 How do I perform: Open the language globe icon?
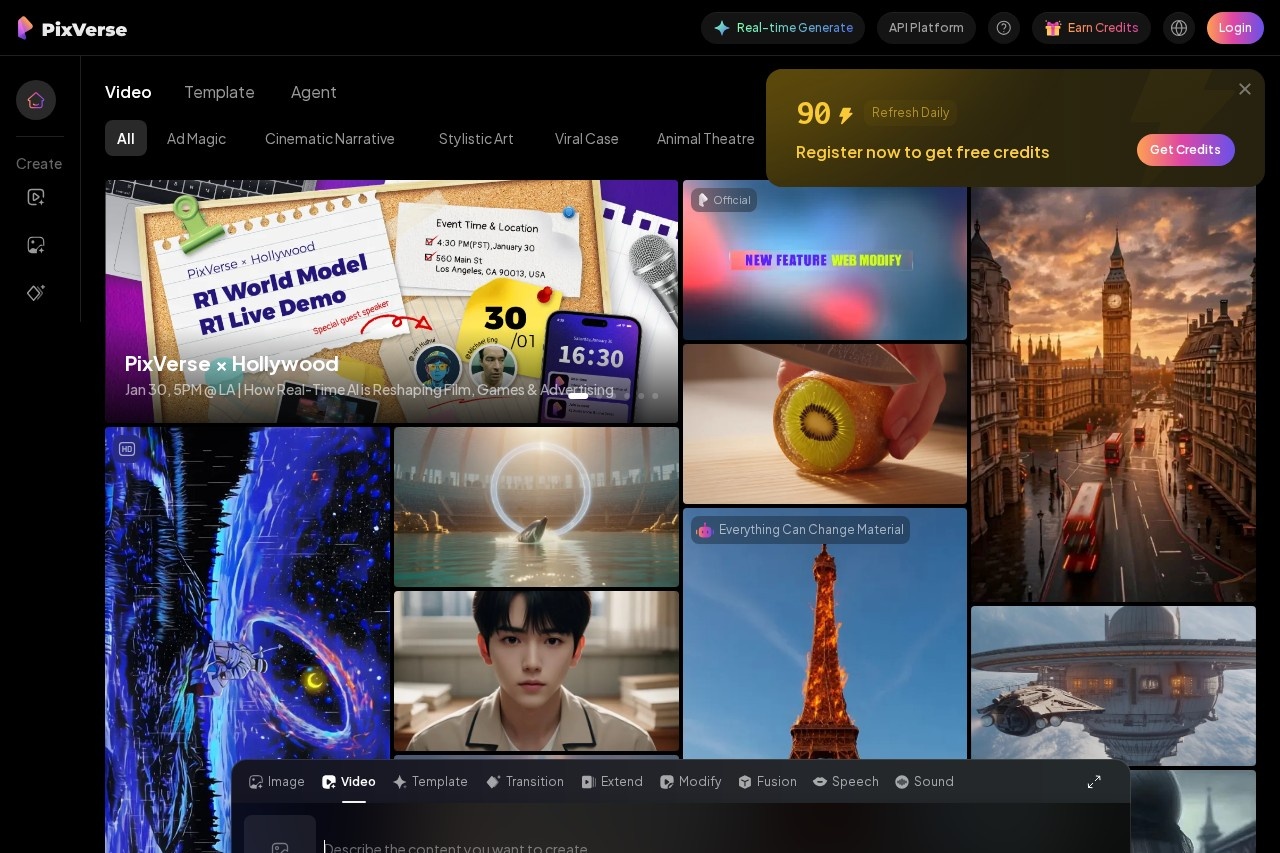[x=1179, y=28]
